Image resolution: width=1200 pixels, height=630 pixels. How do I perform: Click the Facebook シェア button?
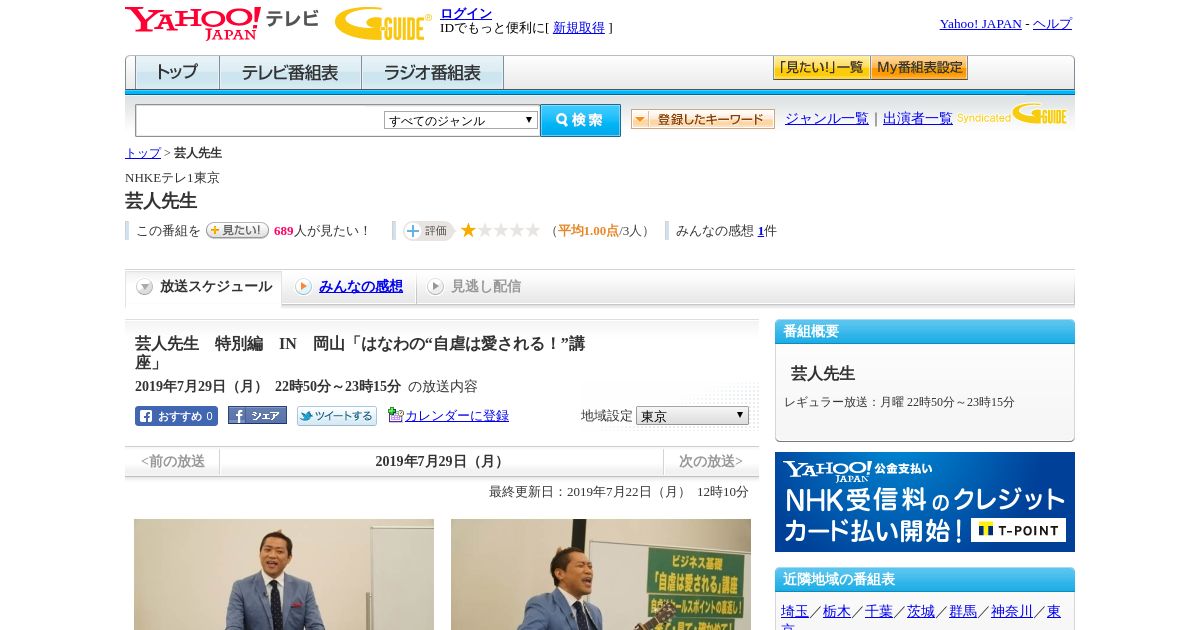257,415
